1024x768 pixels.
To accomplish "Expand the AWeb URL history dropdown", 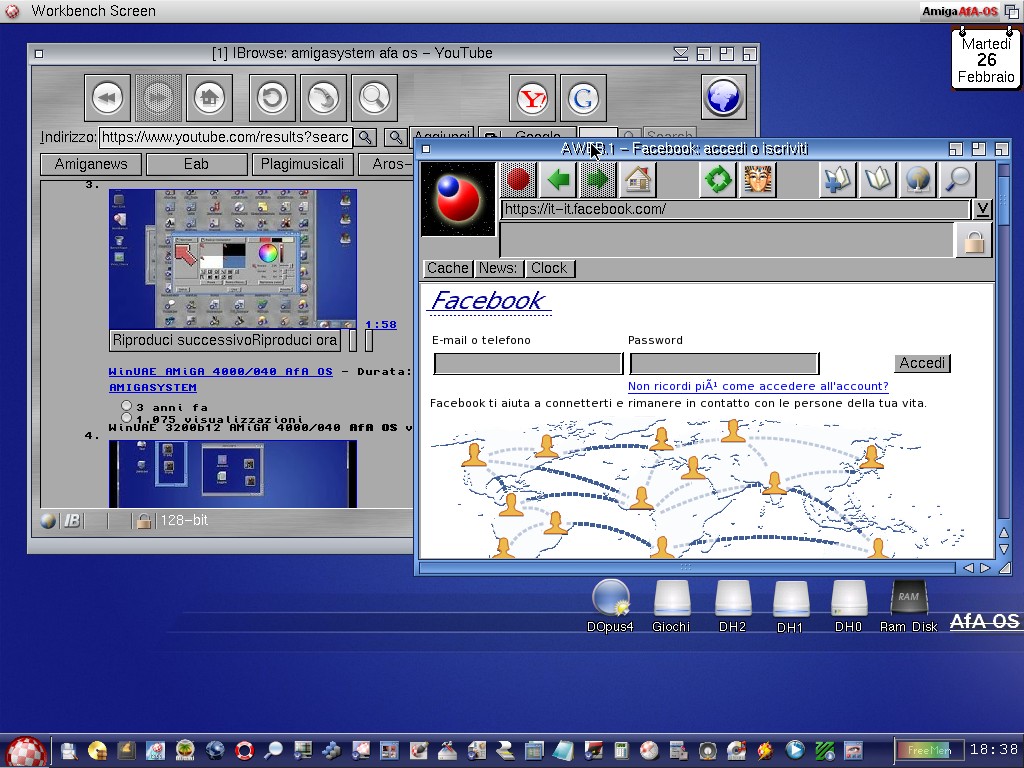I will click(983, 209).
